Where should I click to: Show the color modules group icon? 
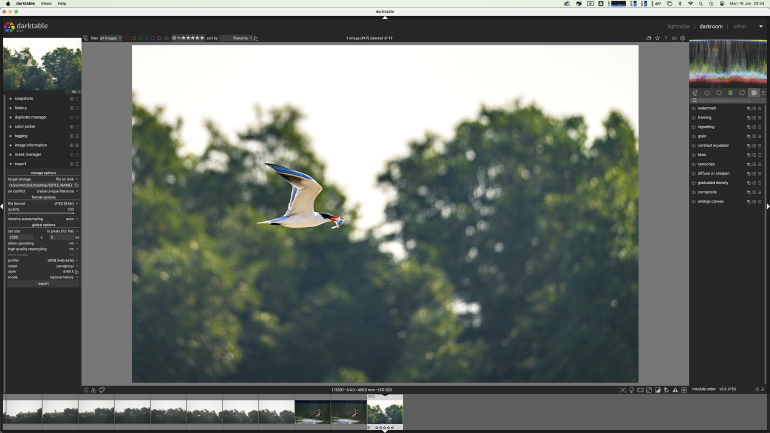coord(731,93)
